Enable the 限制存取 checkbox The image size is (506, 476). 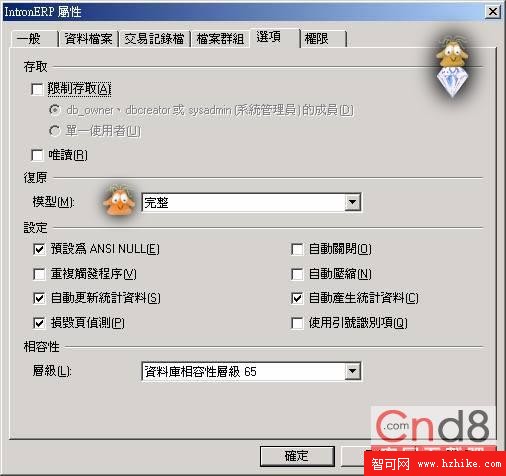(37, 89)
